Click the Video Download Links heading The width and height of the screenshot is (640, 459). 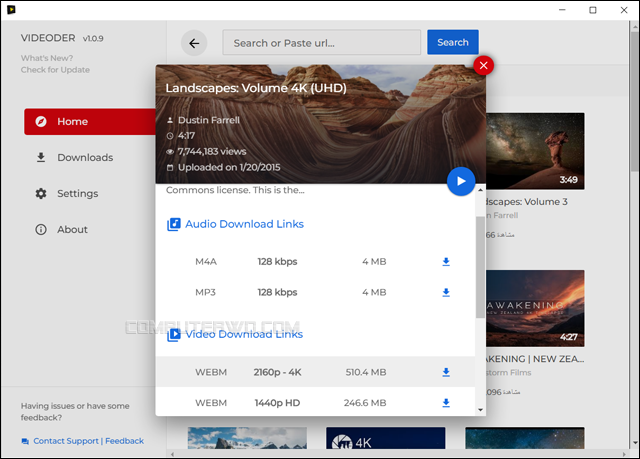pyautogui.click(x=244, y=334)
